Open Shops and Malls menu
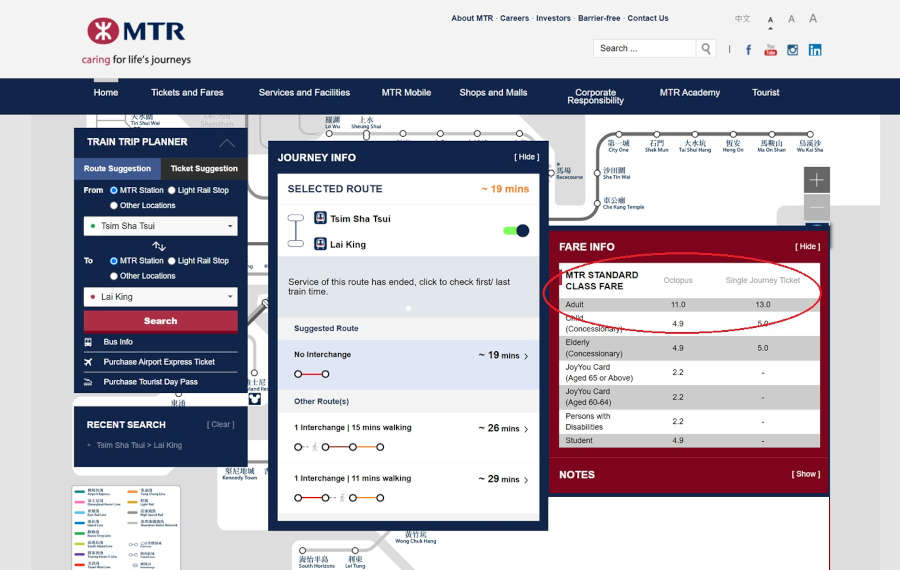Viewport: 900px width, 570px height. point(493,92)
